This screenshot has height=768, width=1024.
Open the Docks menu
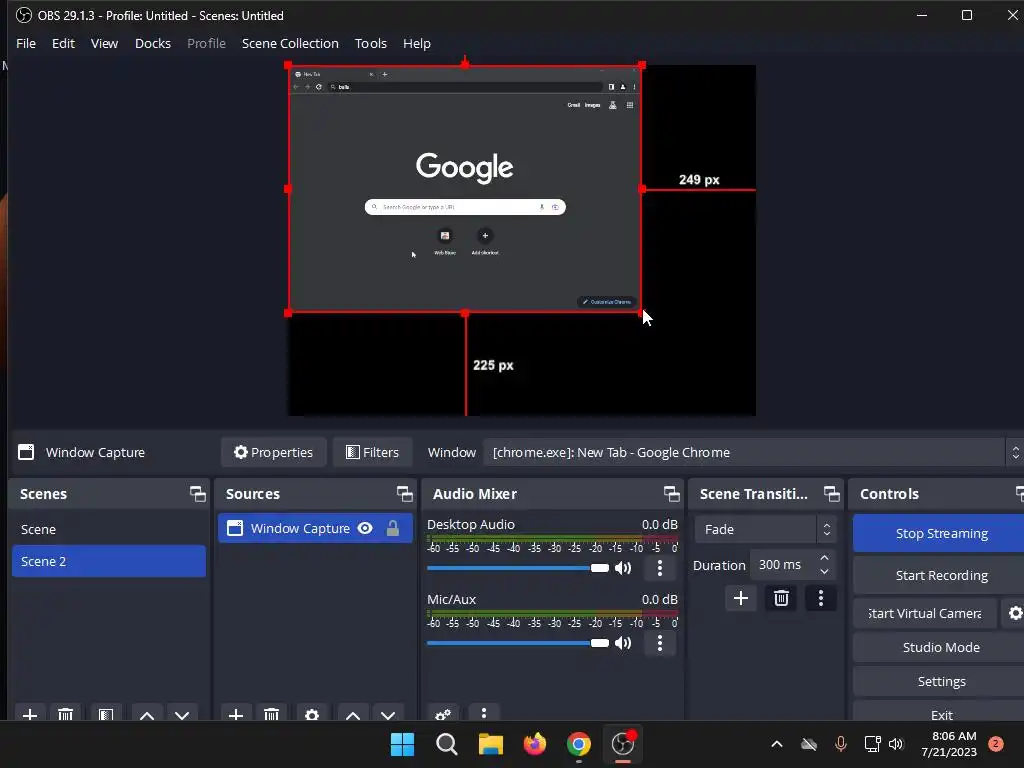153,43
